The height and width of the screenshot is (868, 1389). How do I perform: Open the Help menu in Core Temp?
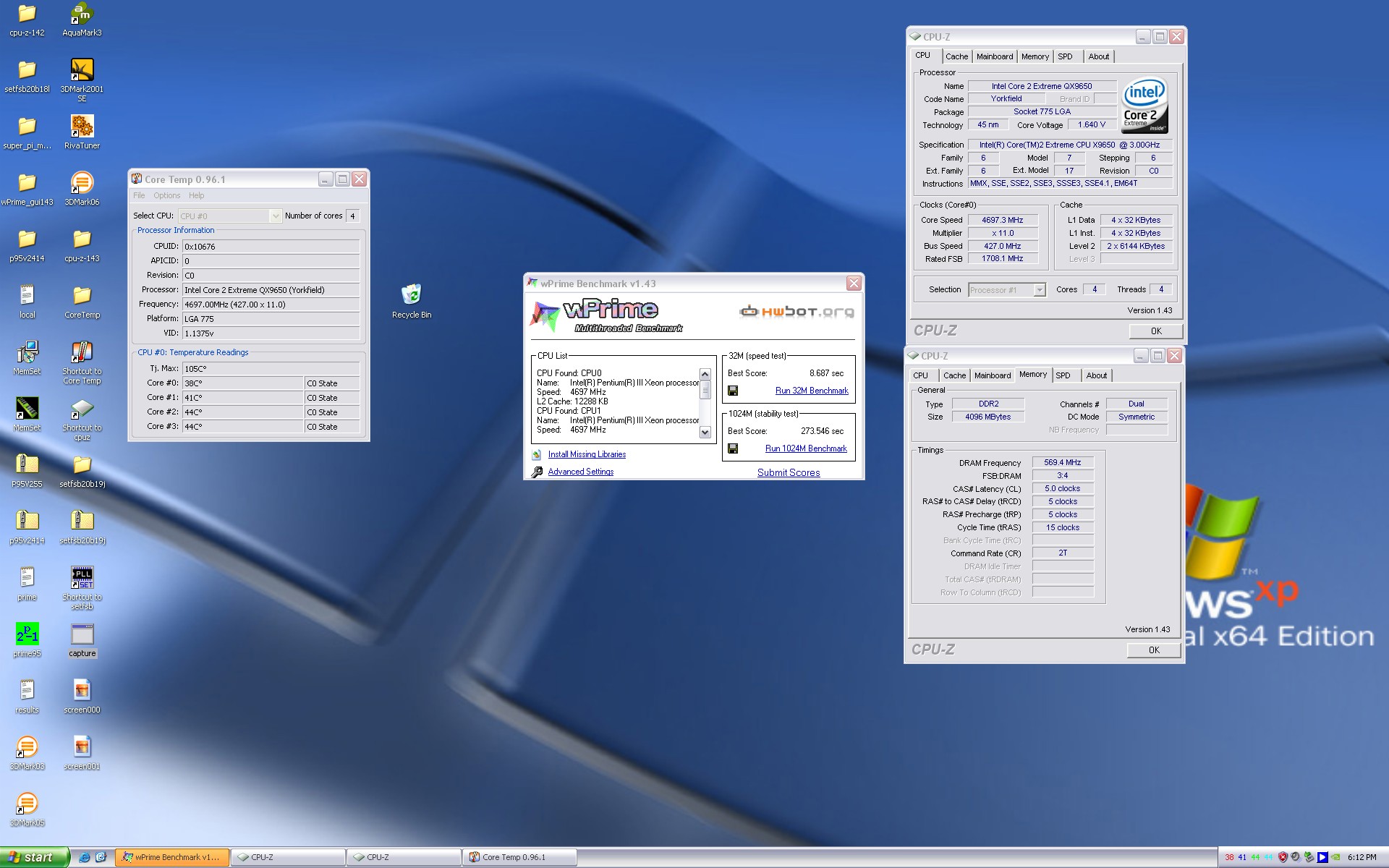click(196, 195)
